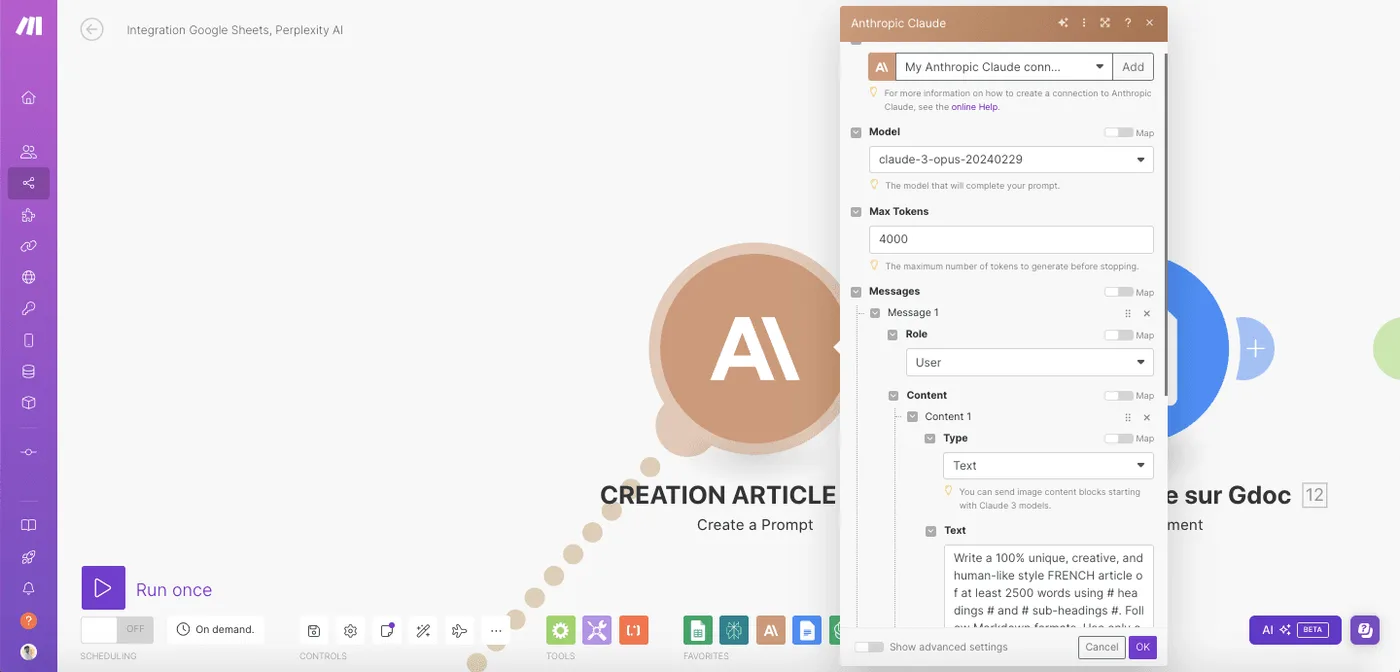Screen dimensions: 1400x672
Task: Collapse the Messages section
Action: coord(856,292)
